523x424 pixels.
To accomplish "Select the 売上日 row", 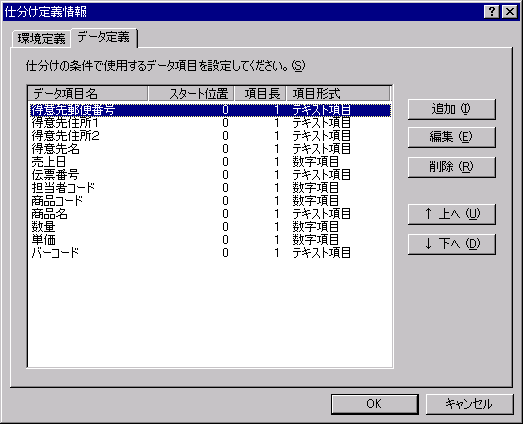I will click(210, 162).
